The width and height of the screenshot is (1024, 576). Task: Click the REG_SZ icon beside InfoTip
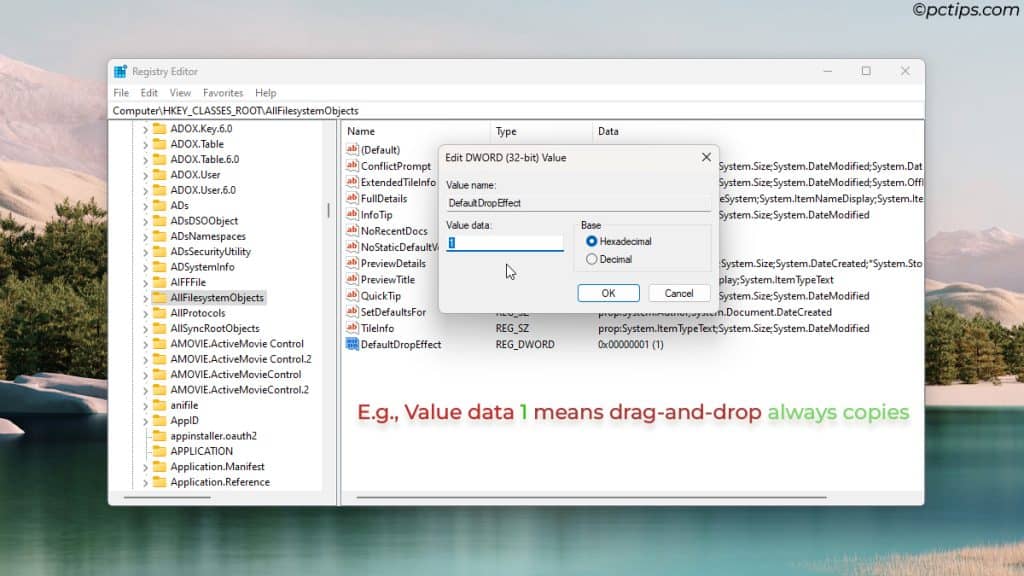[352, 214]
